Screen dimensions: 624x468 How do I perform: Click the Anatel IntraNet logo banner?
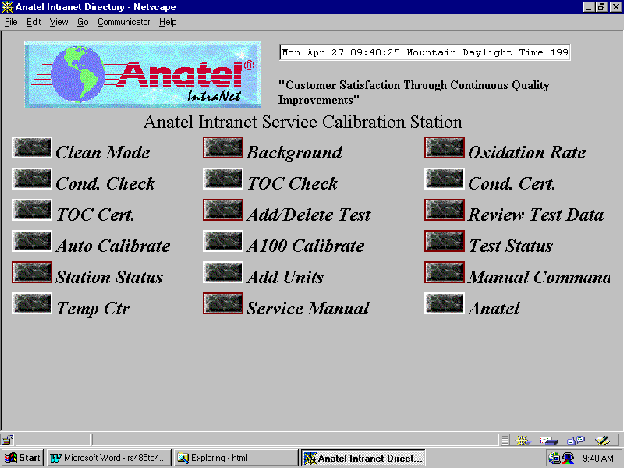142,74
